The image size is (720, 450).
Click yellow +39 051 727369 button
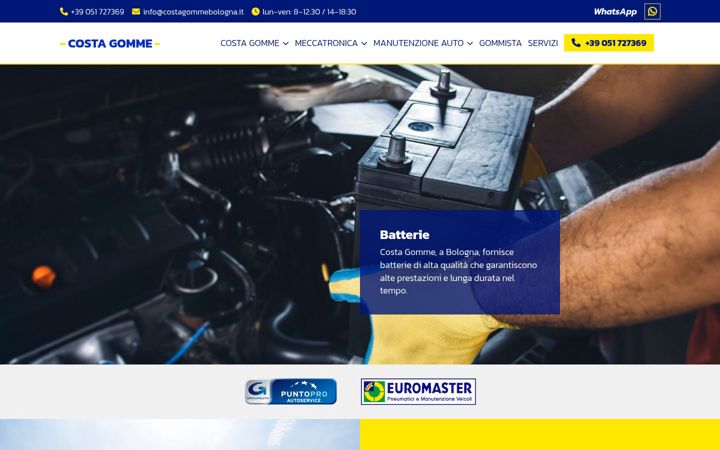[608, 43]
